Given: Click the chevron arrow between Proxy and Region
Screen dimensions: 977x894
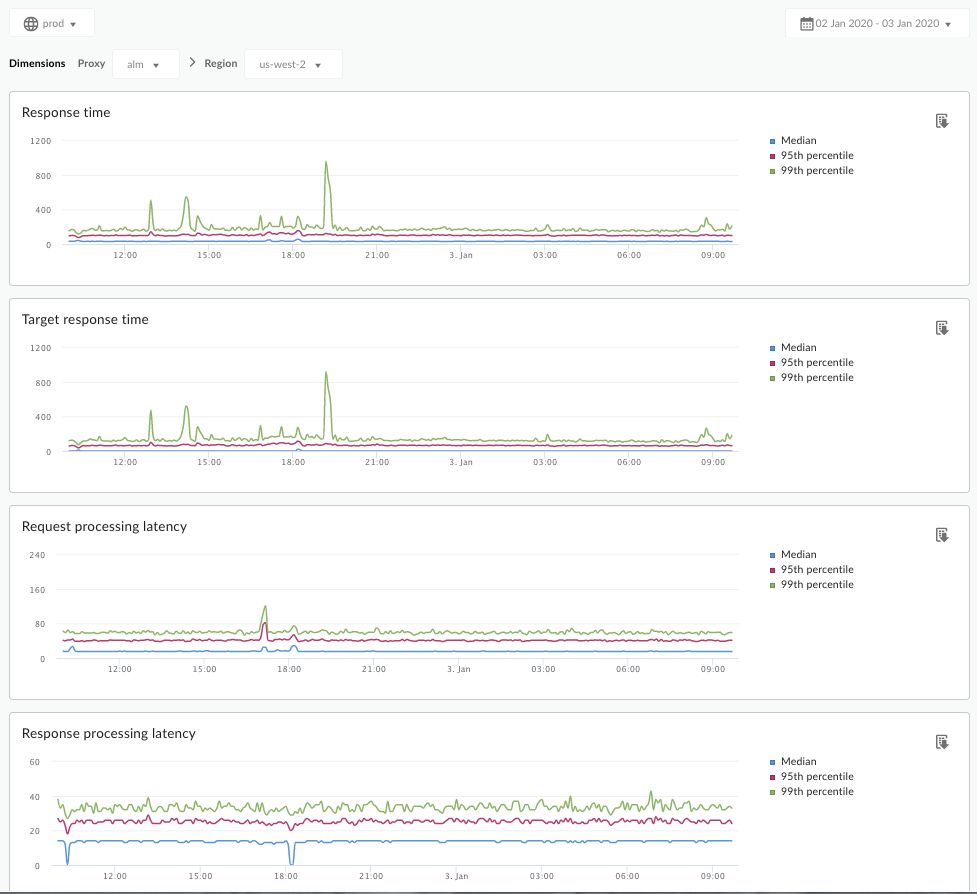Looking at the screenshot, I should (192, 63).
